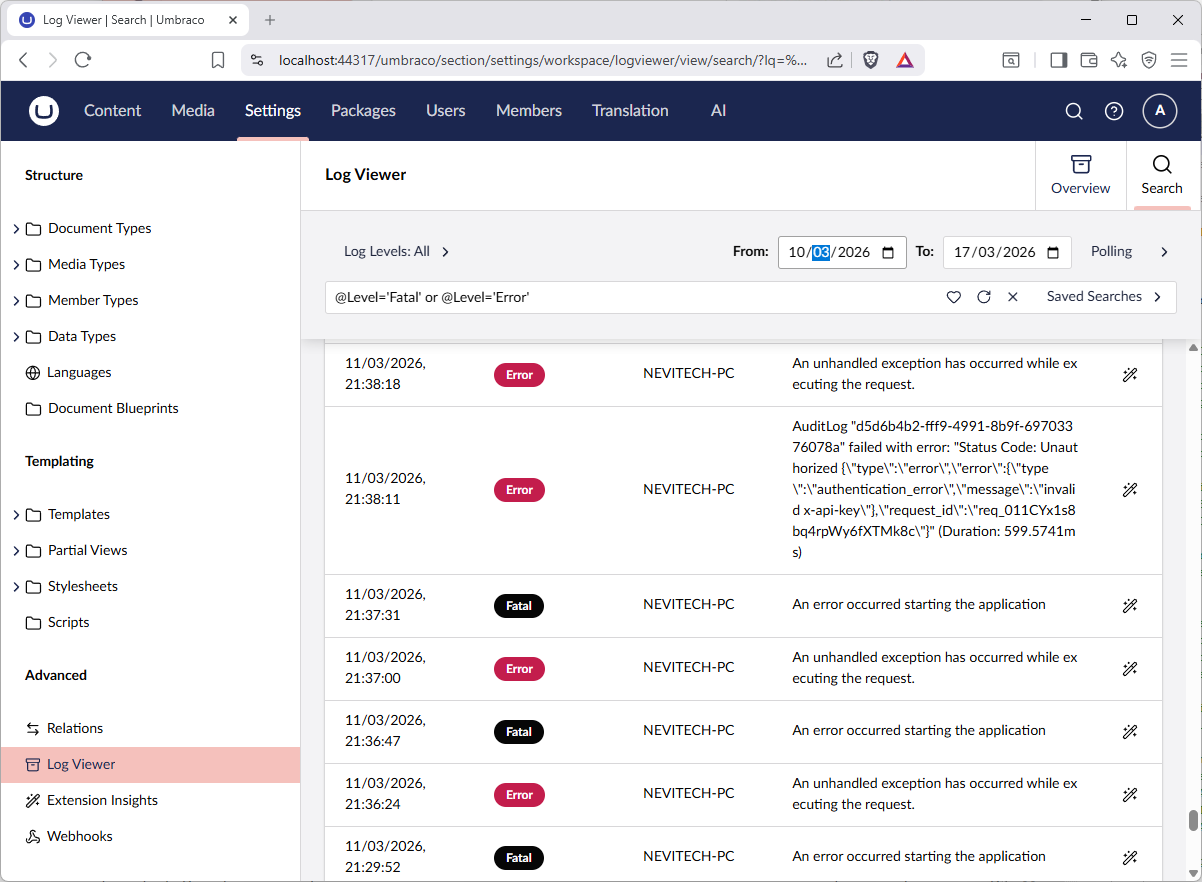Open the magic wand options for the Fatal 21:37:31 entry

point(1130,605)
